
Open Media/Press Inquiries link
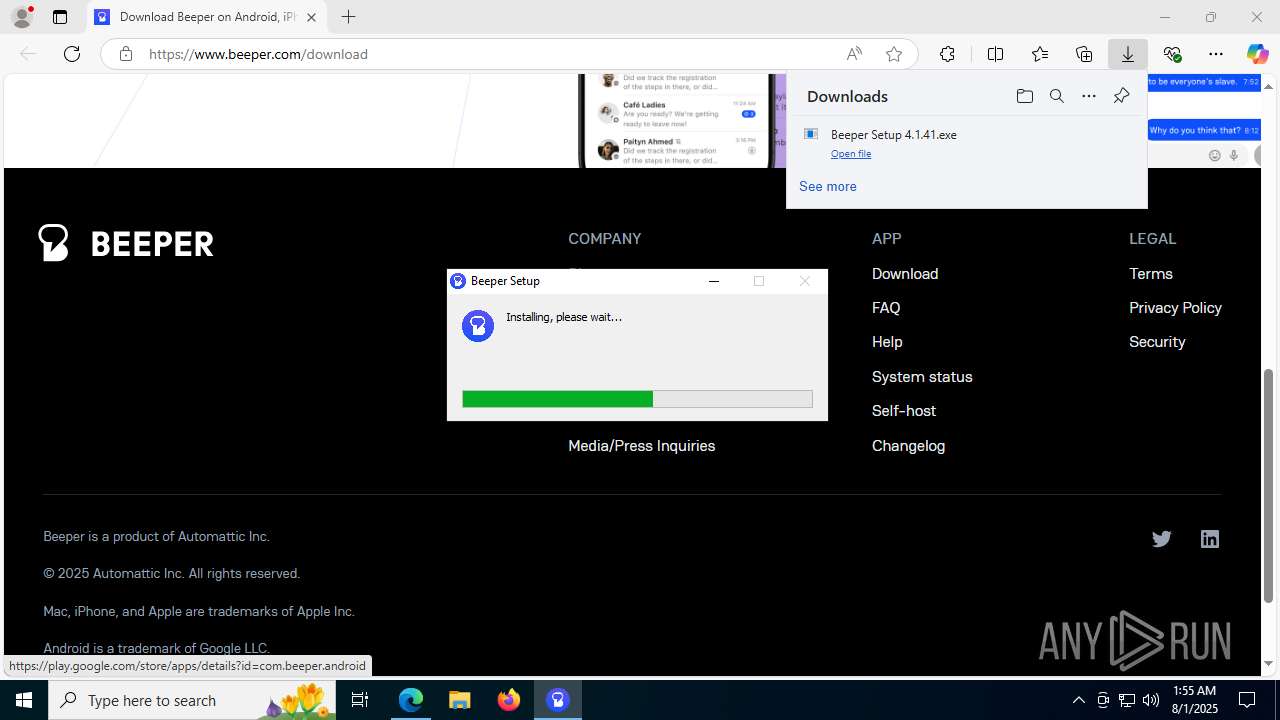(x=642, y=446)
